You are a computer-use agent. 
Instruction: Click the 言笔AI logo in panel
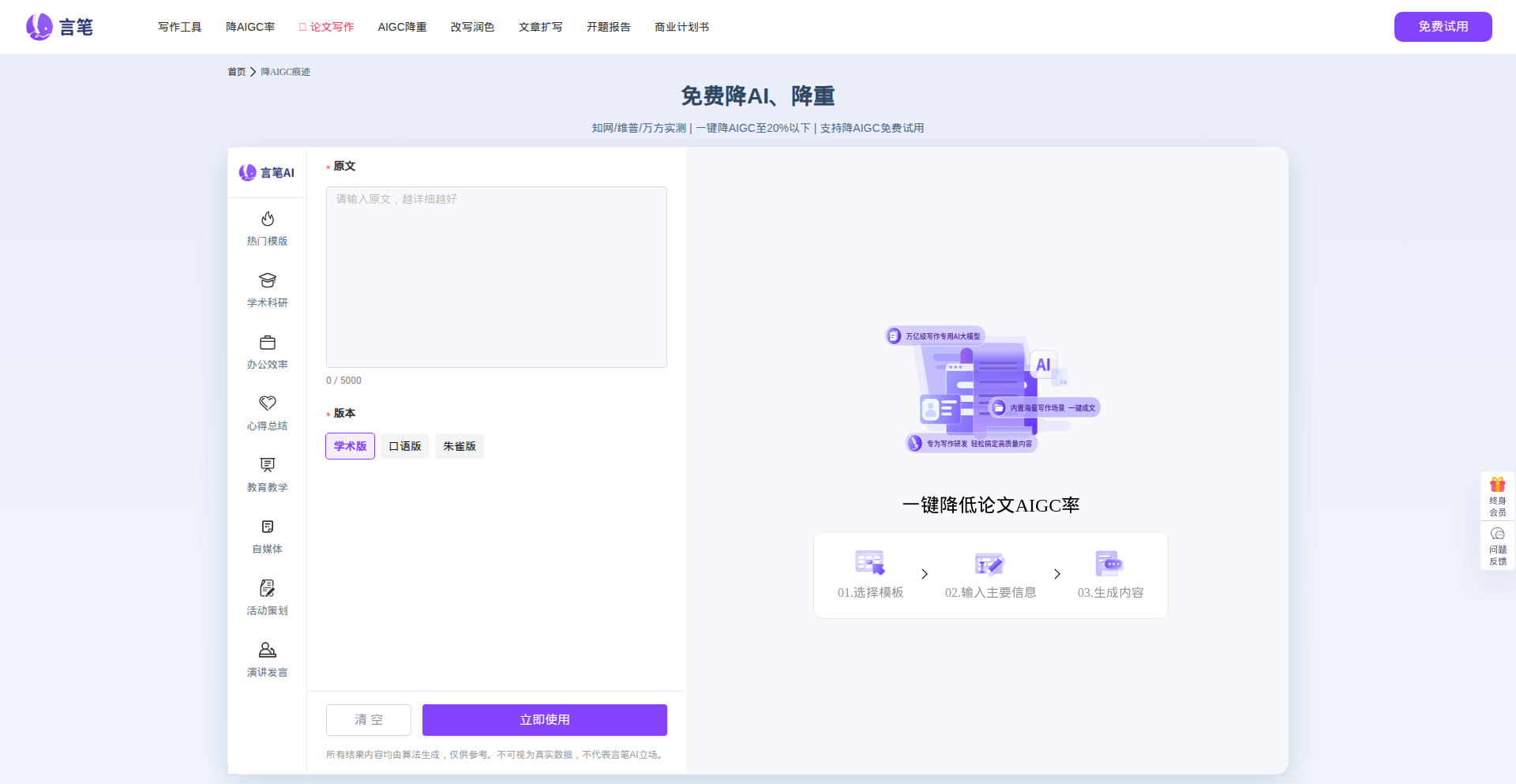click(x=266, y=172)
